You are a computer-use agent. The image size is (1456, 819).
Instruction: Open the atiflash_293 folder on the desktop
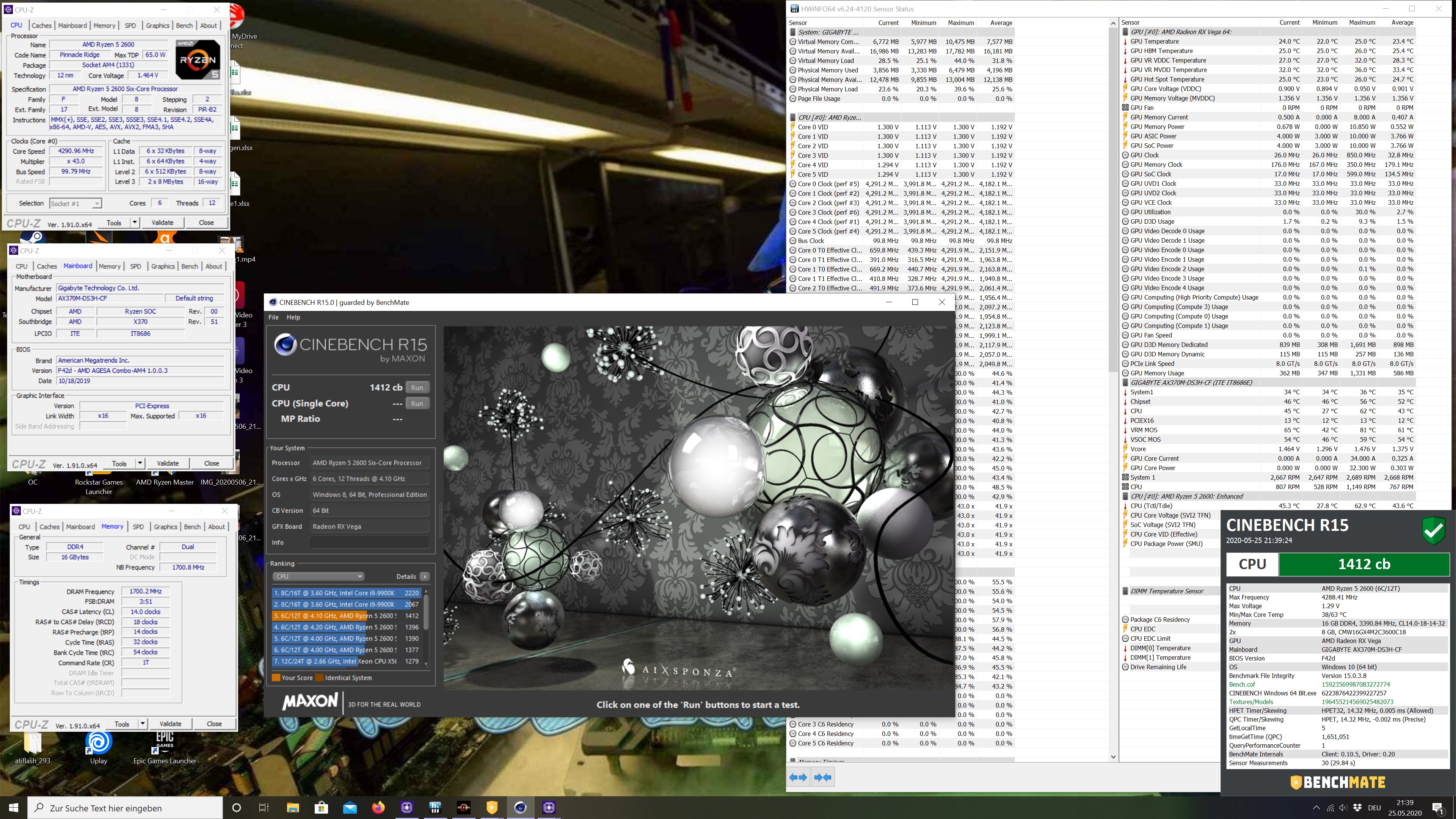tap(32, 747)
